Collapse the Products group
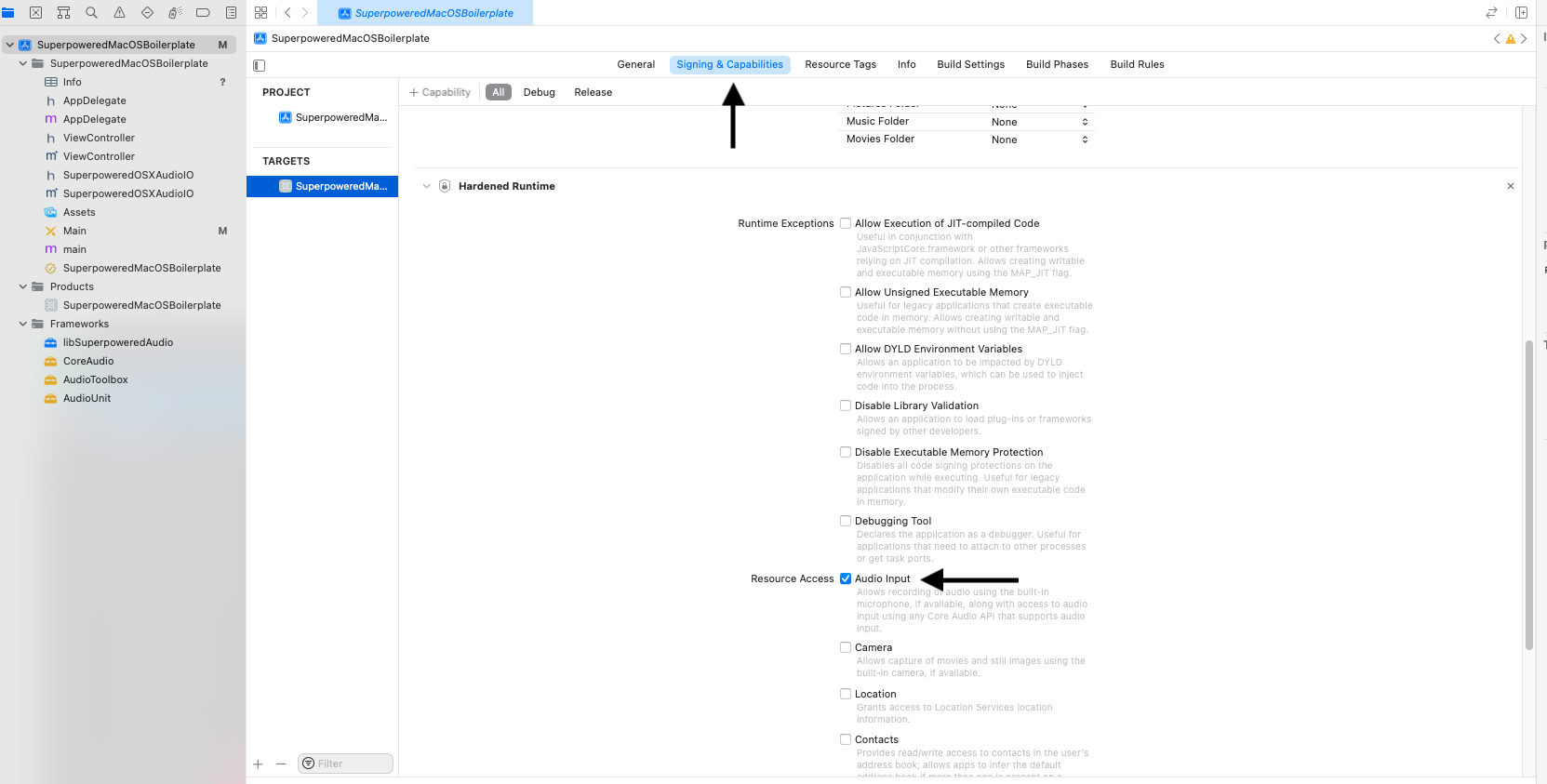 (23, 286)
